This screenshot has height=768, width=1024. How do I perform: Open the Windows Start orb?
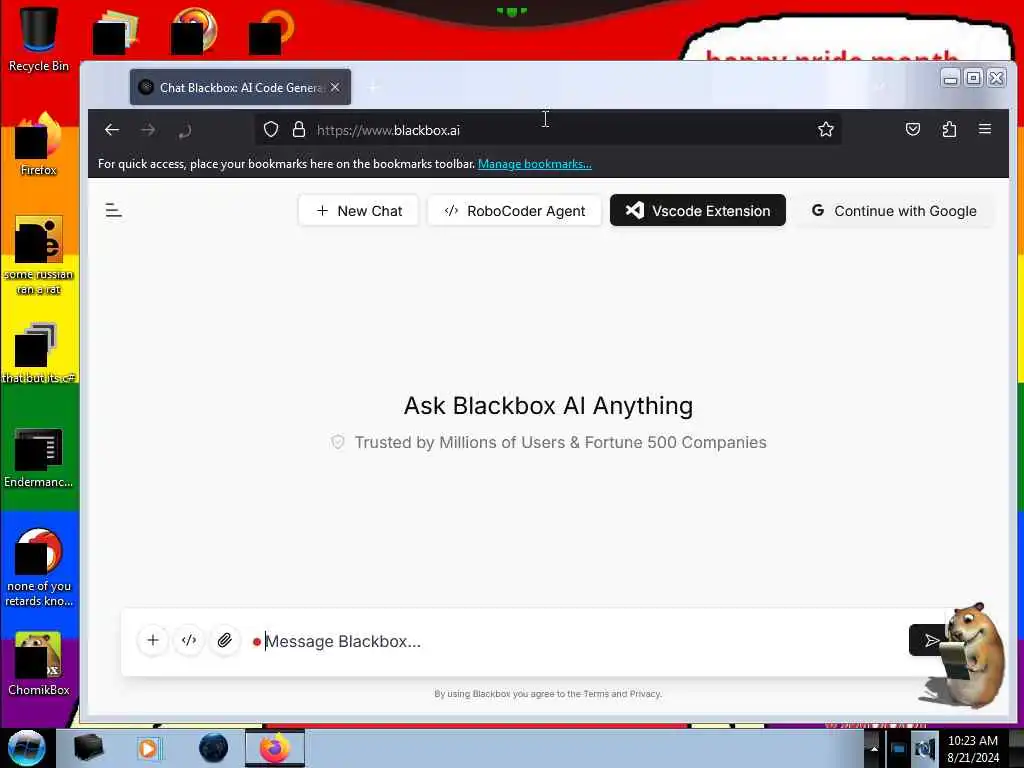(x=27, y=748)
